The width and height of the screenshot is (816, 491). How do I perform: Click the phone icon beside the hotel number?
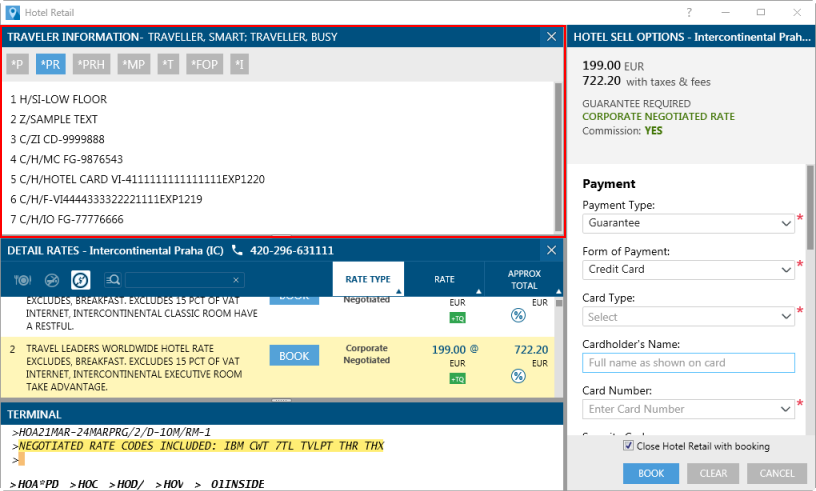coord(237,250)
